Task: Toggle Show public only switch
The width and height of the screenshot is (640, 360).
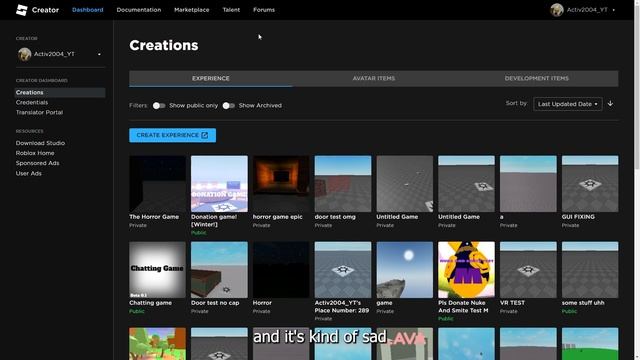Action: [x=159, y=106]
